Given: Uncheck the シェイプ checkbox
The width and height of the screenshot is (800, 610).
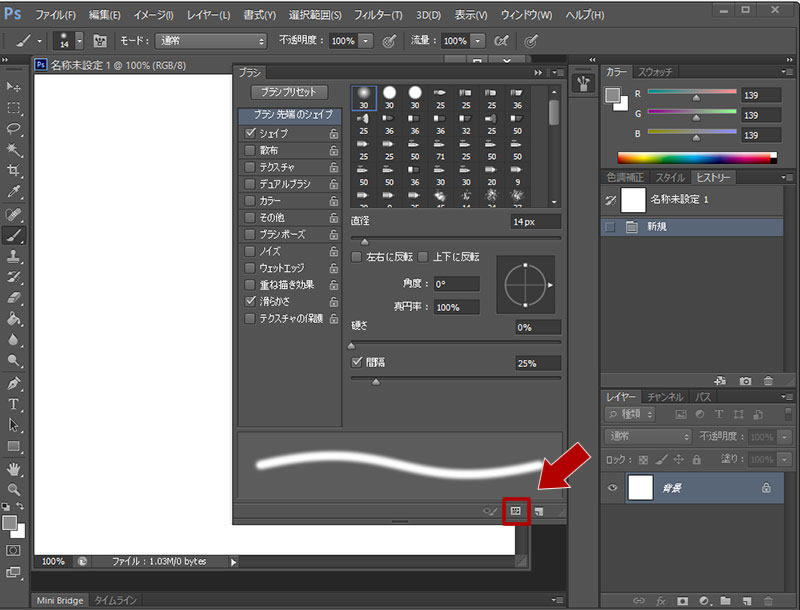Looking at the screenshot, I should (250, 133).
